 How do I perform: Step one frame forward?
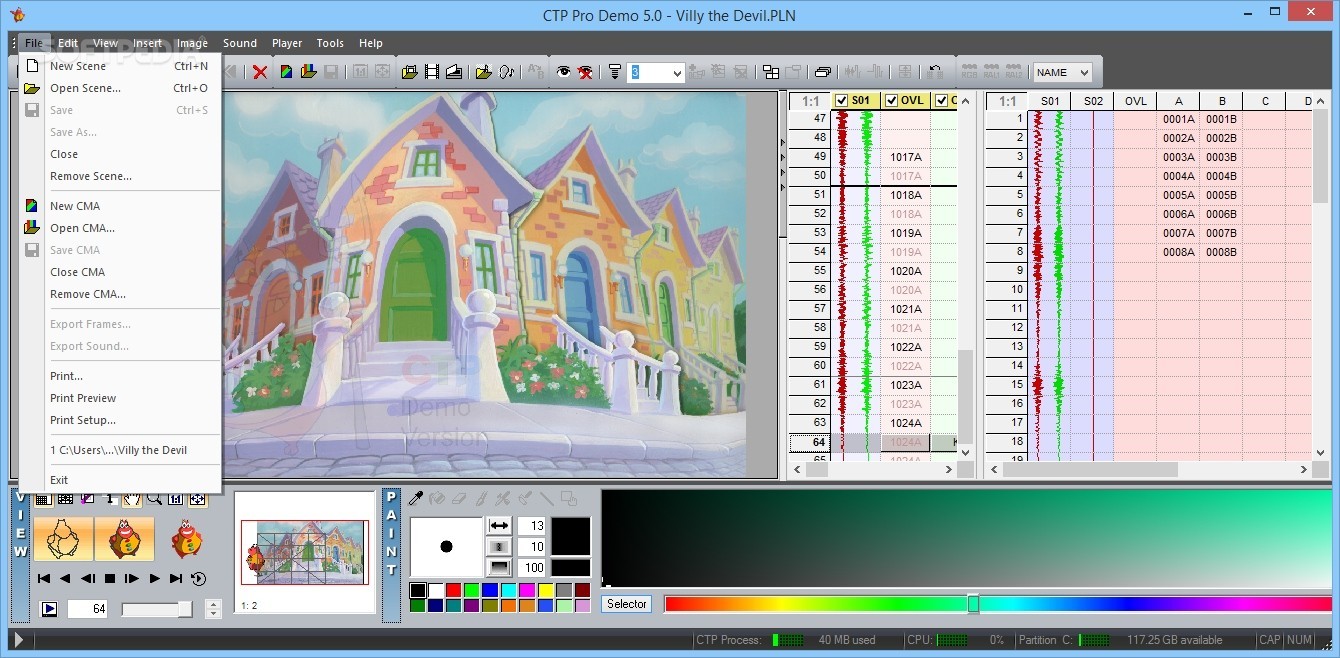[131, 579]
